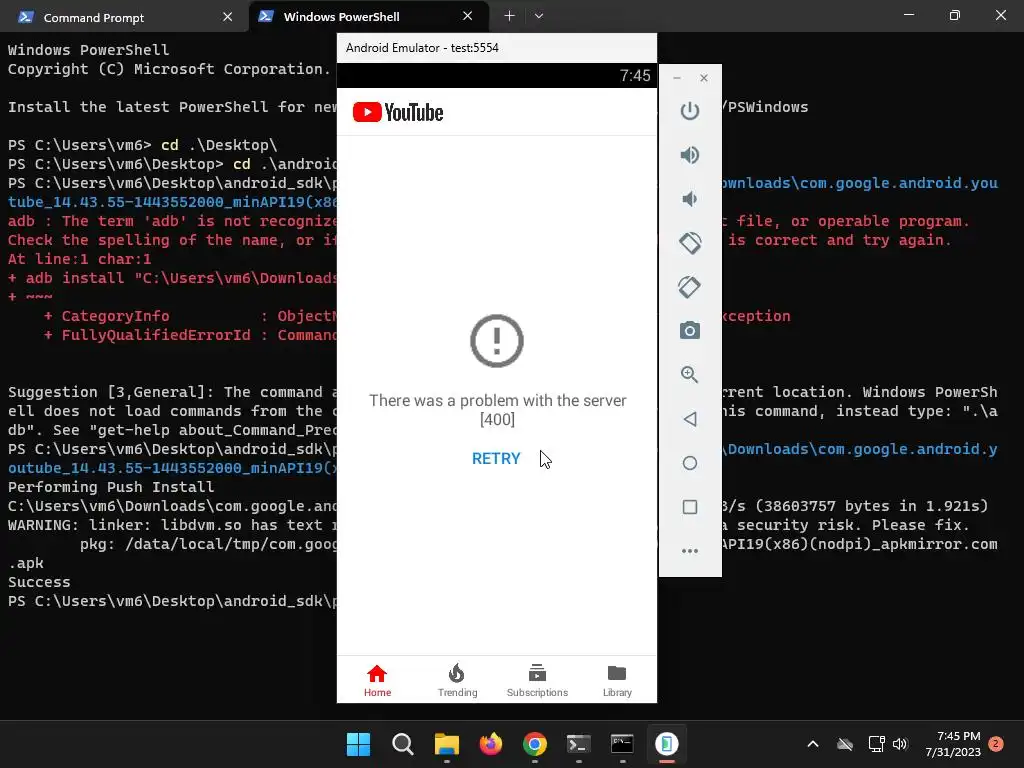The image size is (1024, 768).
Task: Rotate emulator right with the lower rotate icon
Action: click(690, 287)
